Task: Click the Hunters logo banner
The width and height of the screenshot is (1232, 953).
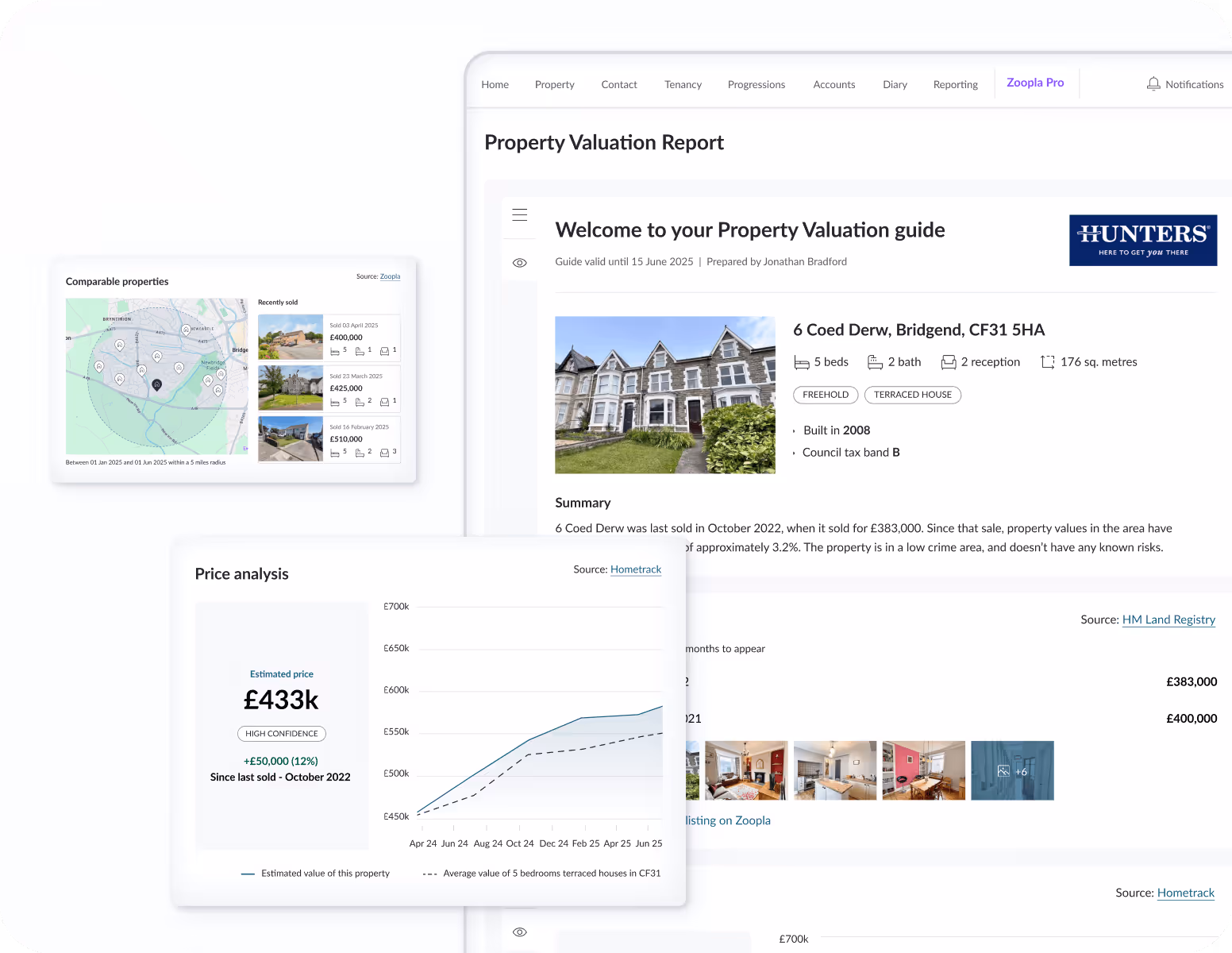Action: click(x=1142, y=240)
